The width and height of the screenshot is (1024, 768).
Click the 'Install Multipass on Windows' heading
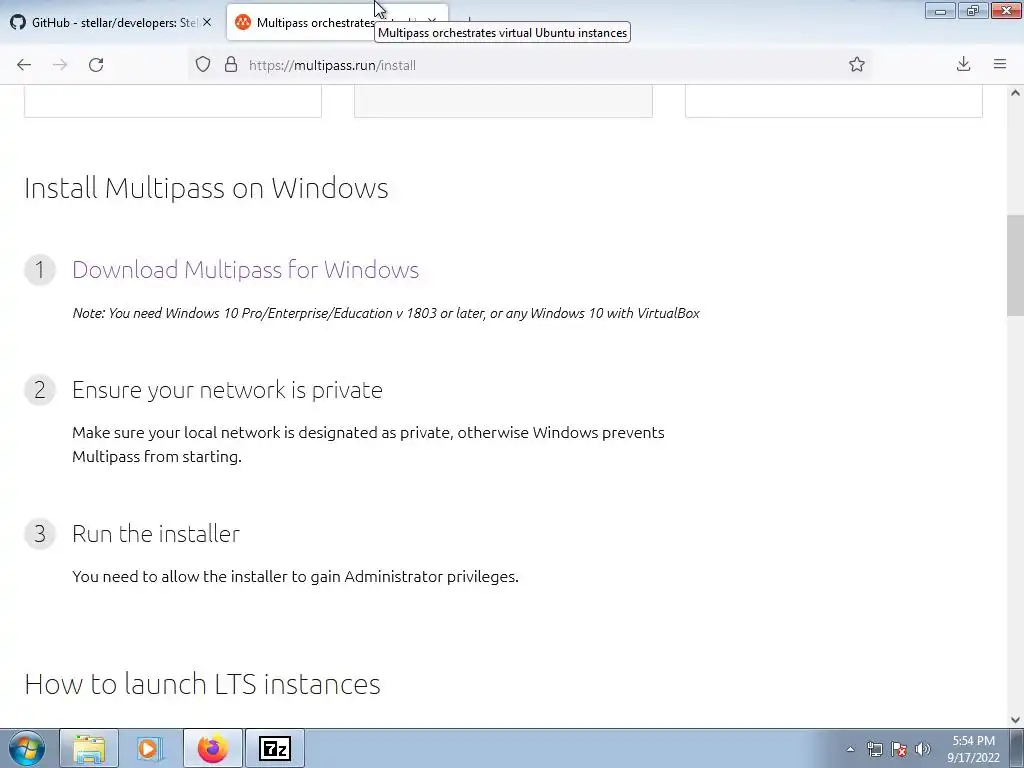tap(206, 188)
